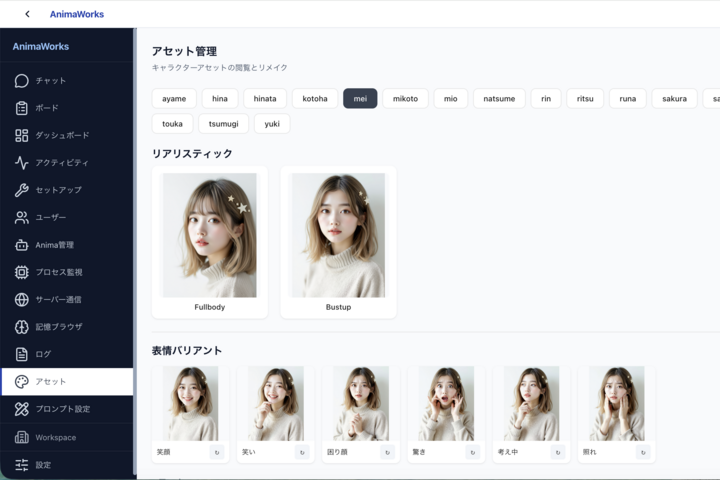720x480 pixels.
Task: Select the mikoto character tab
Action: tap(405, 98)
